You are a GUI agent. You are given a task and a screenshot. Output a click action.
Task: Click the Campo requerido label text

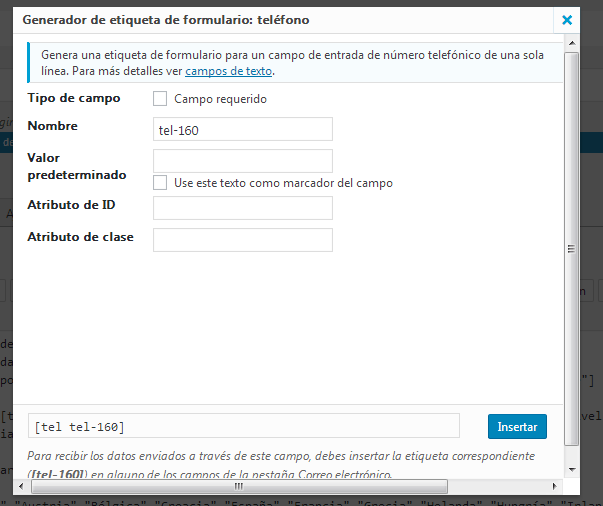(220, 99)
